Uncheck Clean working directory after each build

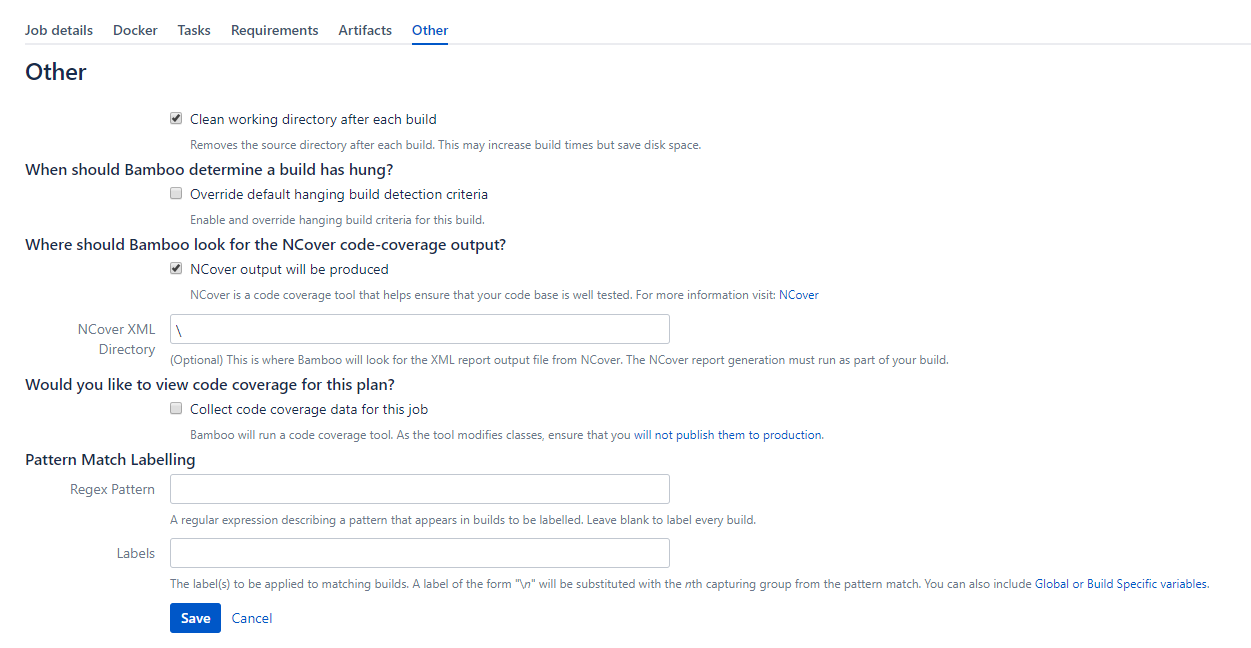[176, 118]
